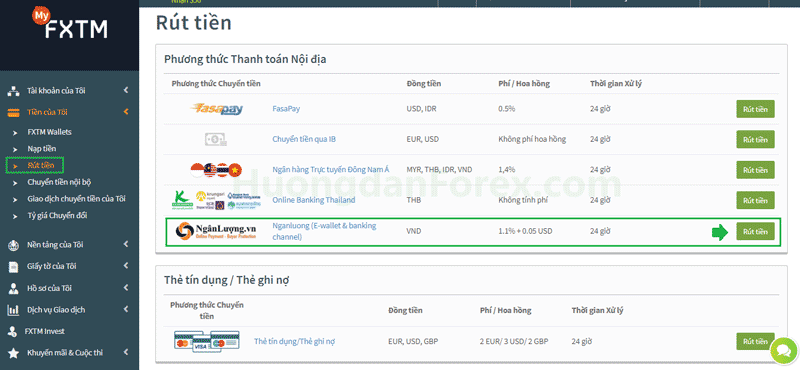Click the '1.1% + 0.05 USD' fee cell
The height and width of the screenshot is (370, 800).
coord(526,231)
